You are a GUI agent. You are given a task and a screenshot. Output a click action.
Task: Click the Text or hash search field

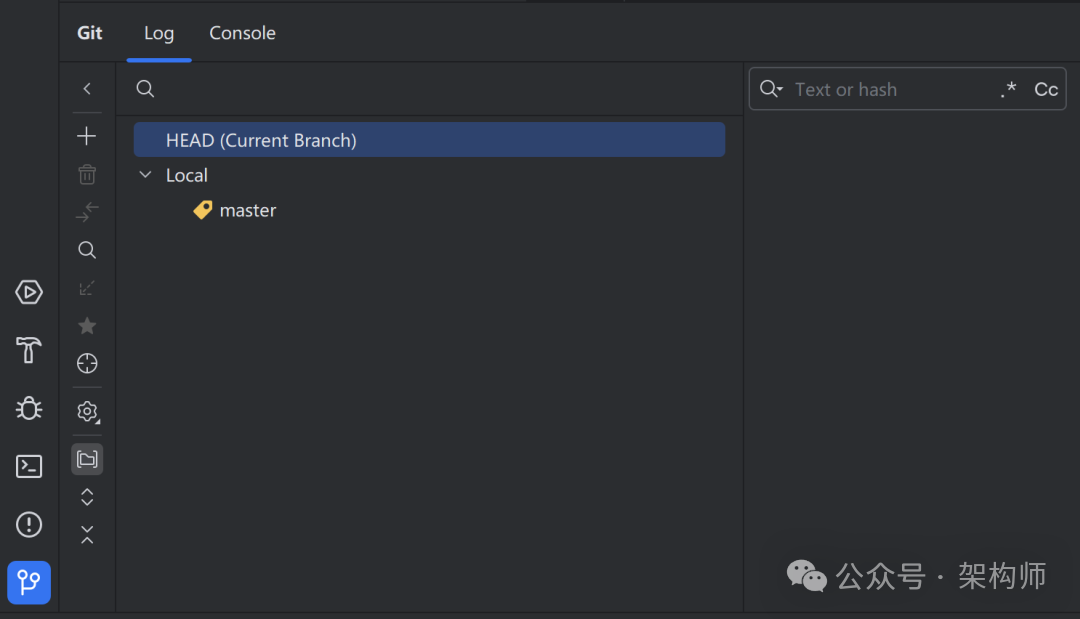(x=890, y=90)
